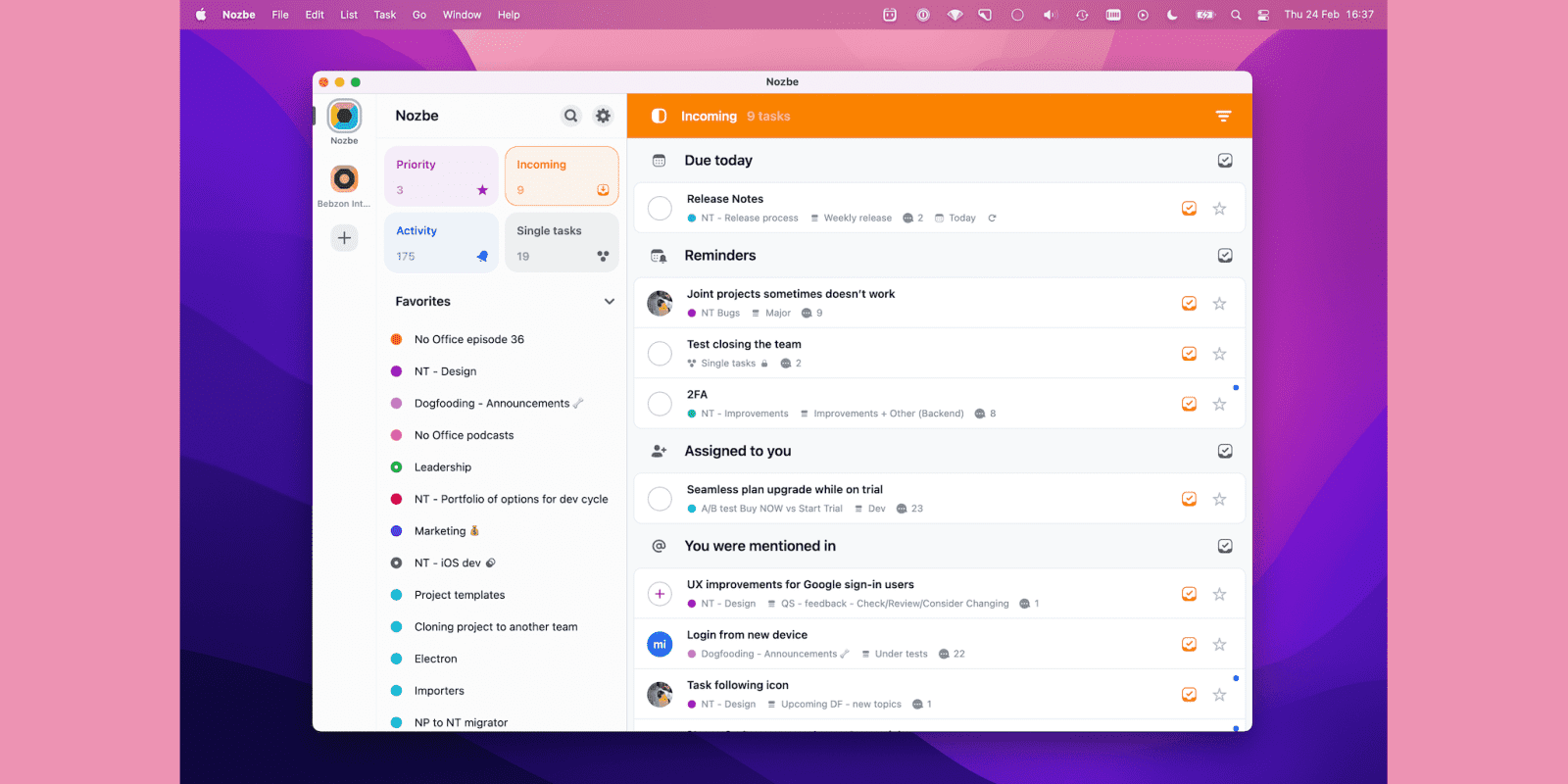
Task: Collapse the Reminders section
Action: click(1225, 256)
